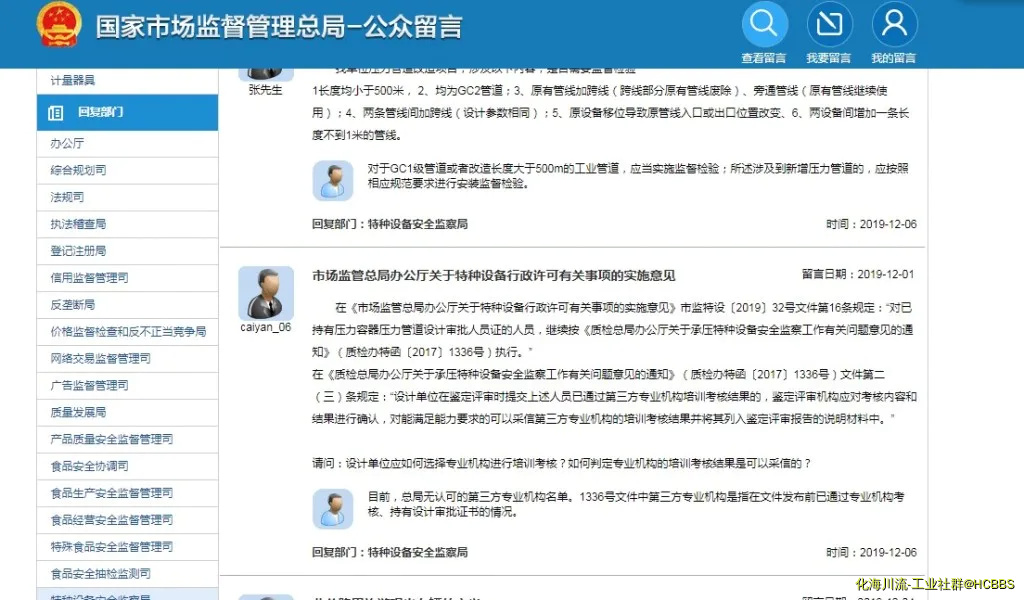The height and width of the screenshot is (600, 1024).
Task: Open the 我要留言 compose icon
Action: [829, 25]
